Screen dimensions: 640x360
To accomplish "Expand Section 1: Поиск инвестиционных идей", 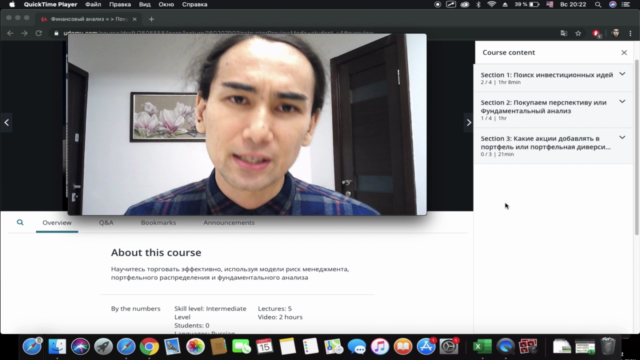I will click(x=622, y=74).
